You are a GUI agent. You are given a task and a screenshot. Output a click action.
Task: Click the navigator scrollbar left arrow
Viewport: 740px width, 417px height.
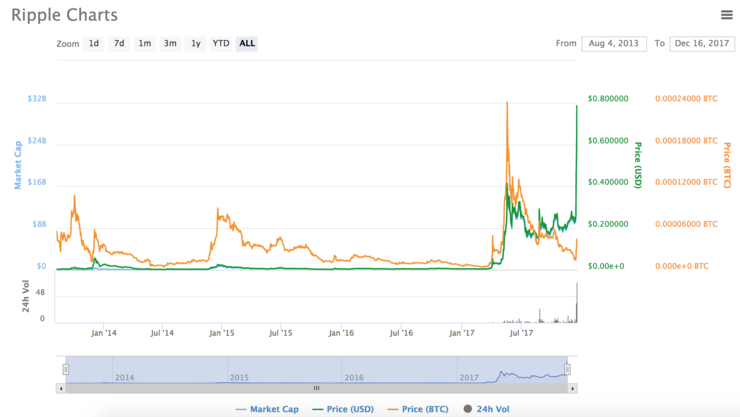[x=61, y=389]
